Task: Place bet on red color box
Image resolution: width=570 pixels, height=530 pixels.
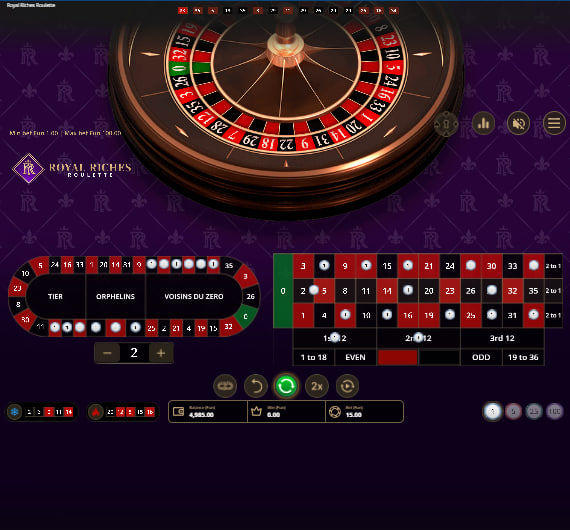Action: click(397, 357)
